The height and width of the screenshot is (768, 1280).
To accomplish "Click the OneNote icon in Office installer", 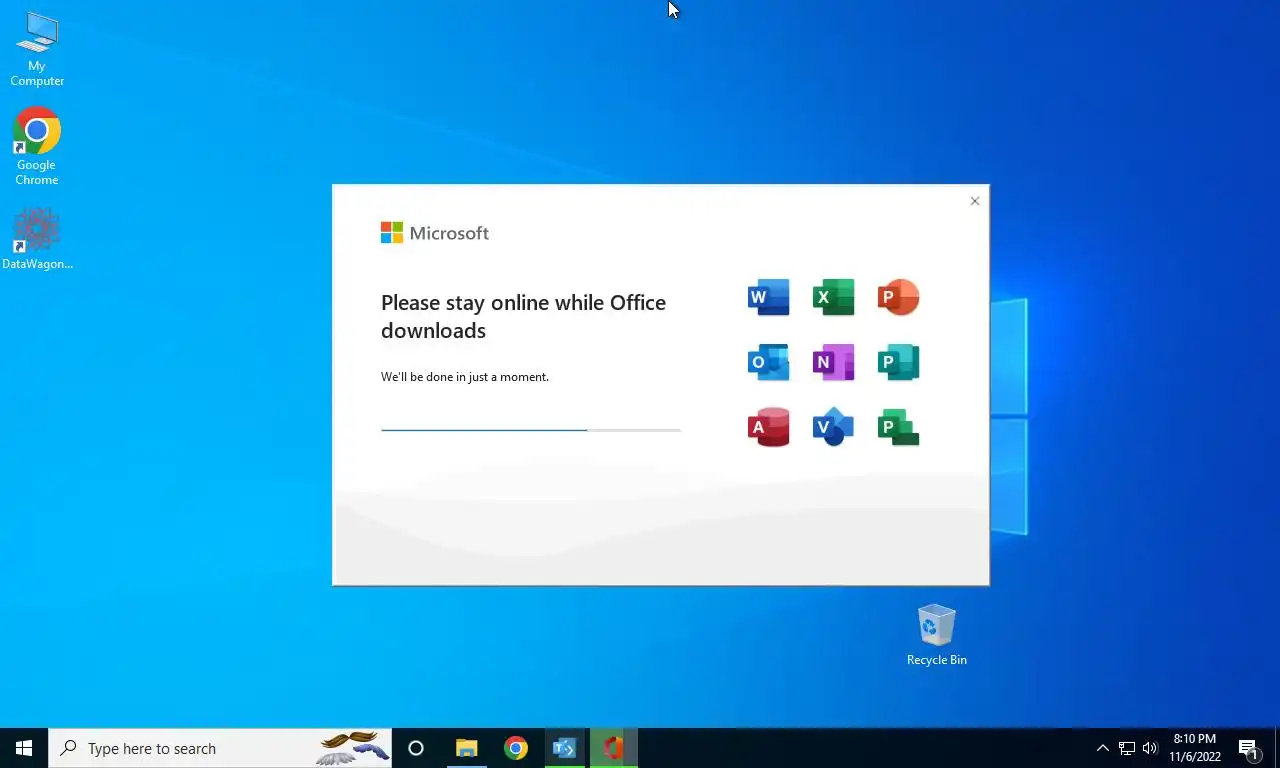I will (x=833, y=362).
